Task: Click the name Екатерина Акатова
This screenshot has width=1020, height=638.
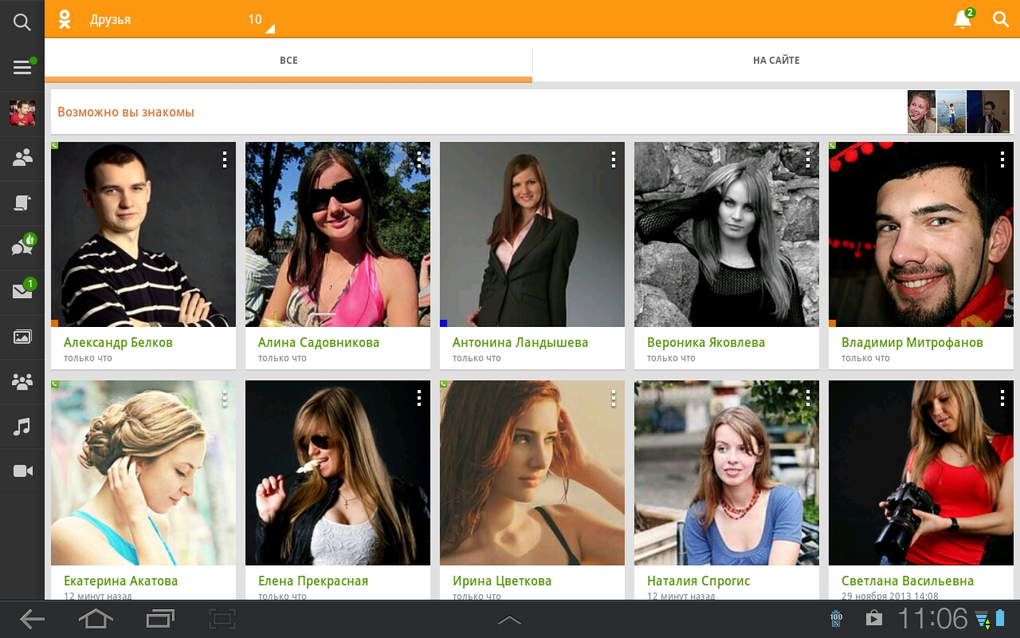Action: tap(120, 581)
